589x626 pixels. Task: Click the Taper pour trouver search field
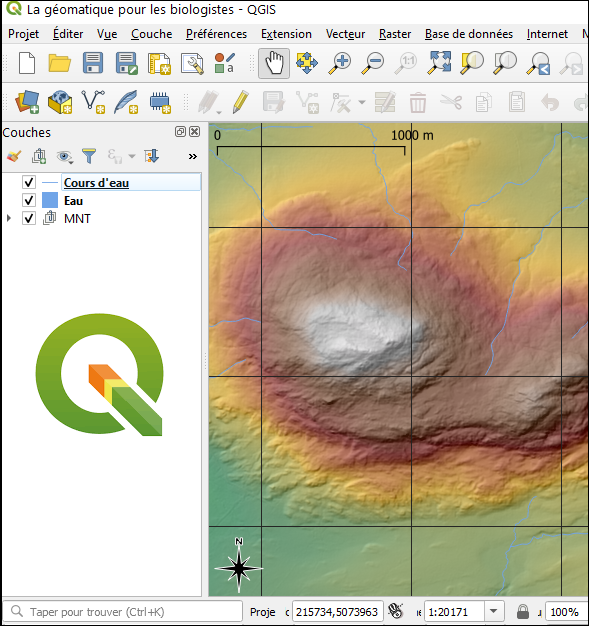click(123, 611)
